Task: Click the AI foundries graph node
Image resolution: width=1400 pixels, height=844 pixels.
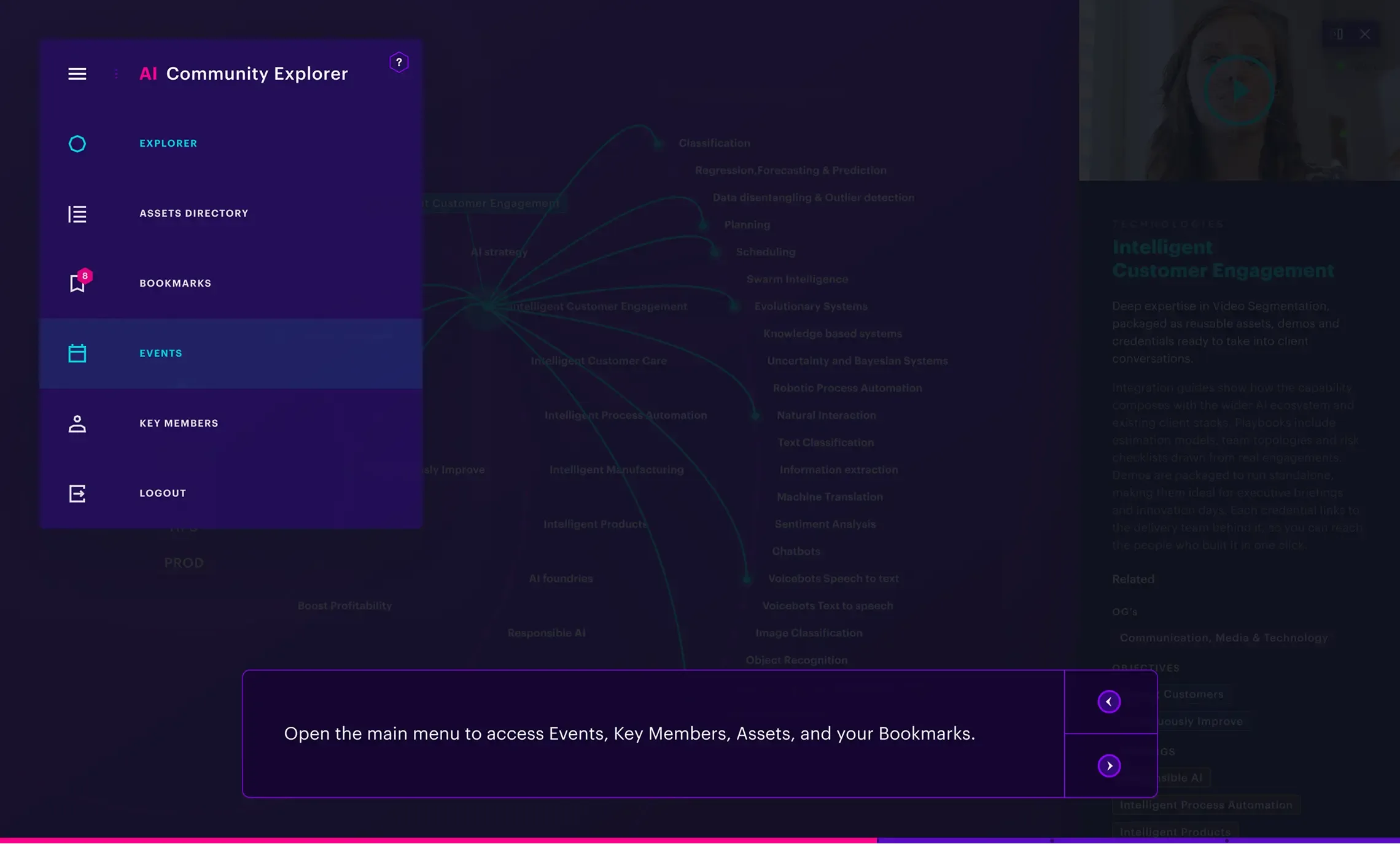Action: coord(561,578)
